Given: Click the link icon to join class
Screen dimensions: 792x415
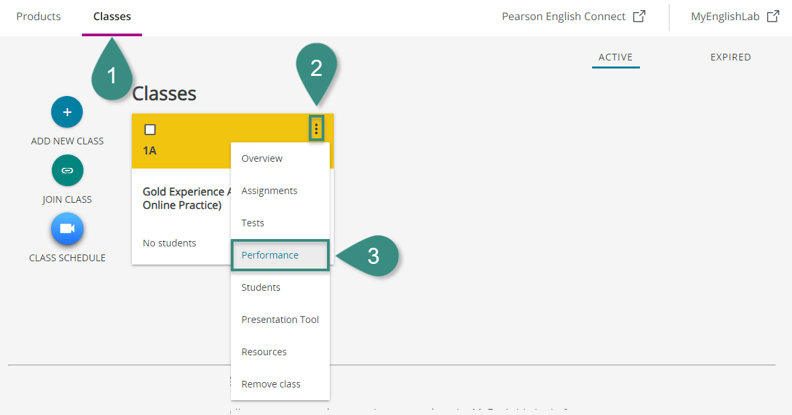Looking at the screenshot, I should tap(67, 171).
